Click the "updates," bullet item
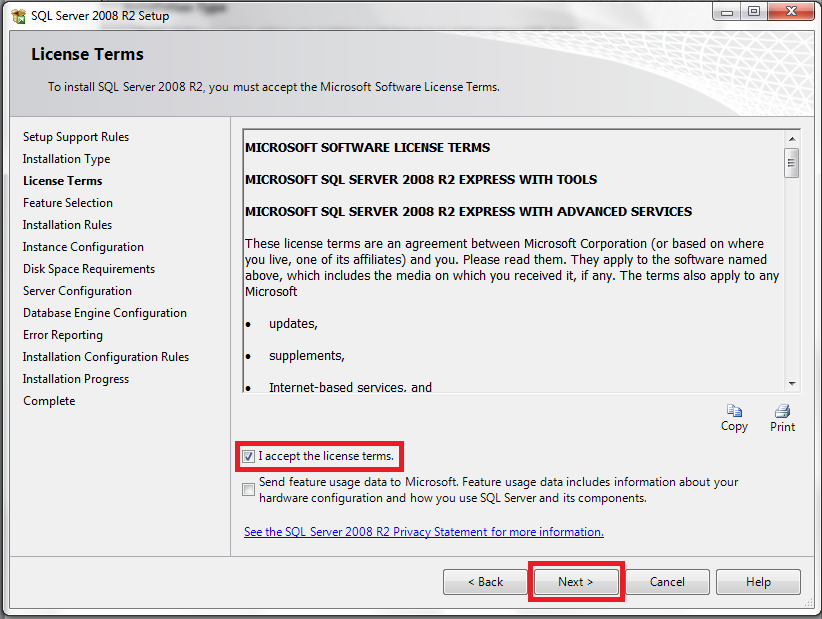This screenshot has height=619, width=822. [293, 324]
